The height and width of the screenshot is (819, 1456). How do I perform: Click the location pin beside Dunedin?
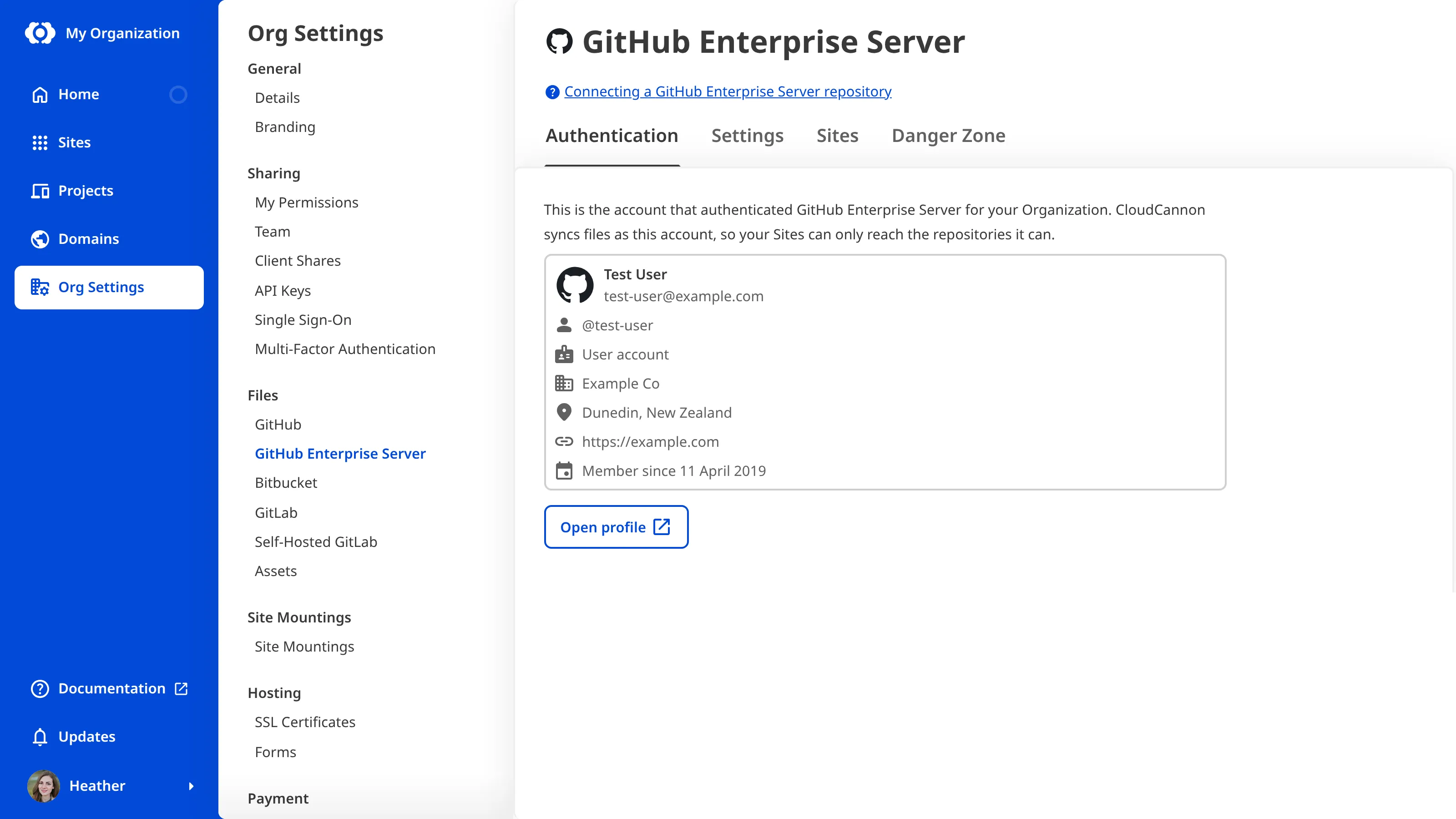[x=564, y=412]
